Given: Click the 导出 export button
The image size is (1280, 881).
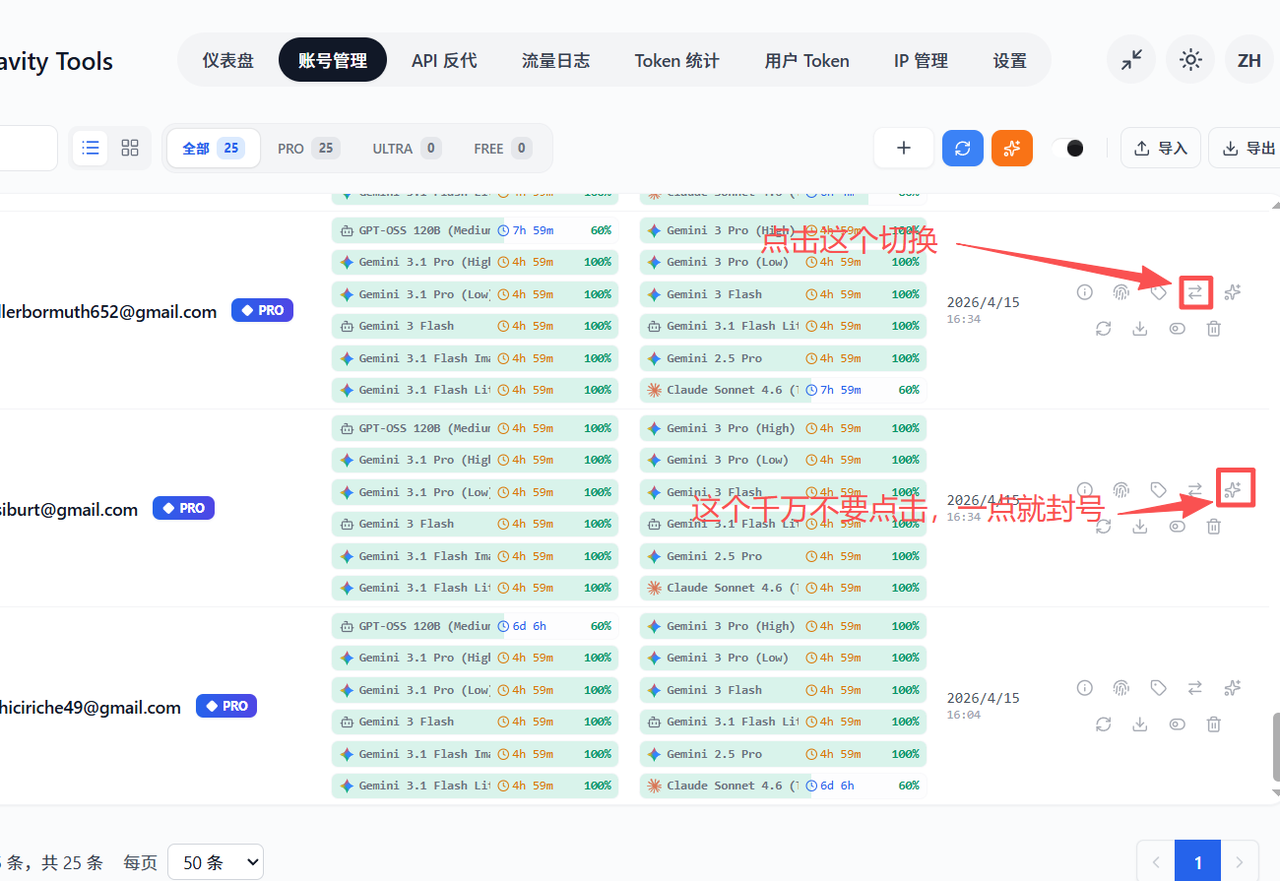Looking at the screenshot, I should click(1247, 148).
